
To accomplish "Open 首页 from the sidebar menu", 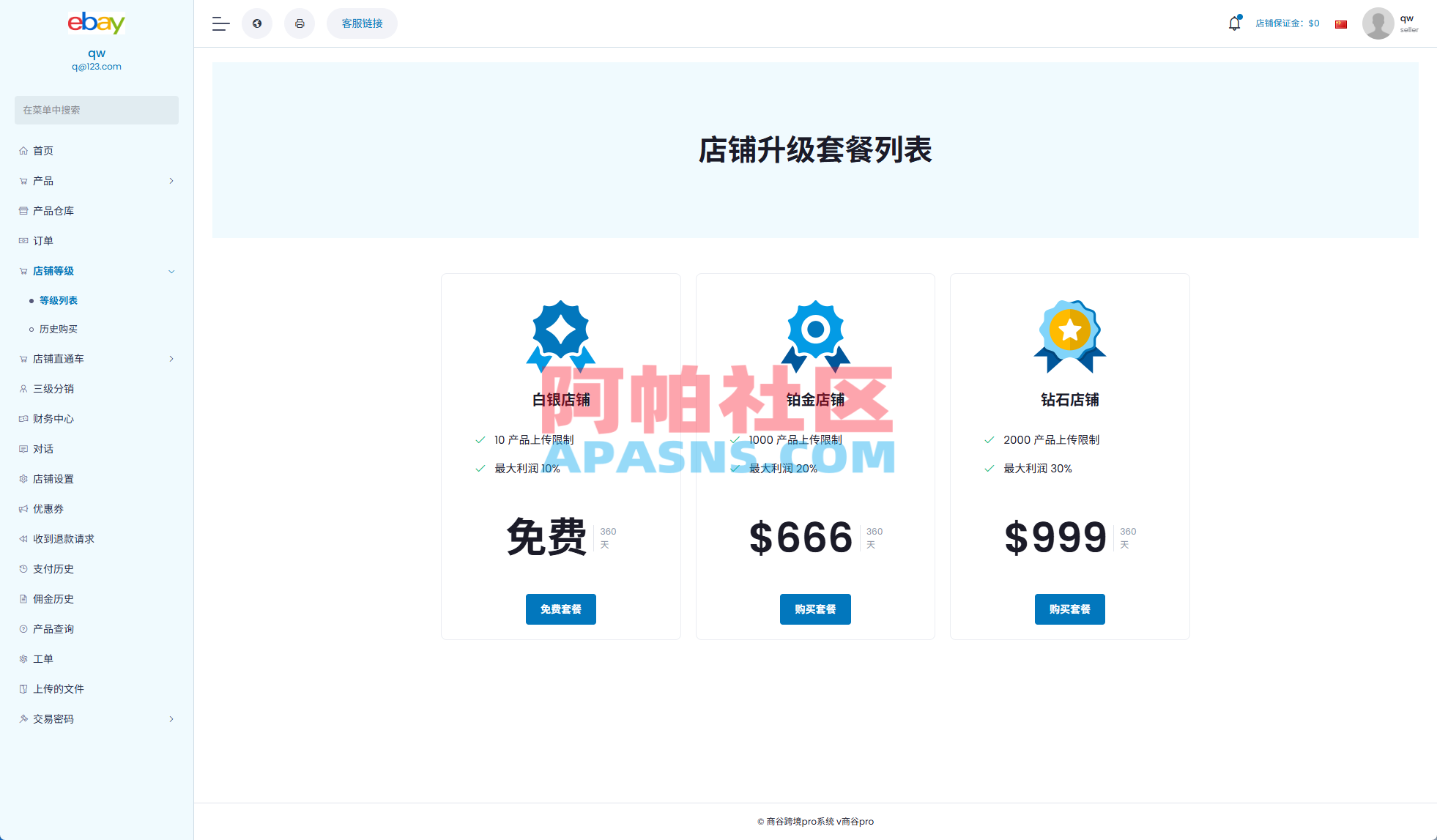I will 42,150.
